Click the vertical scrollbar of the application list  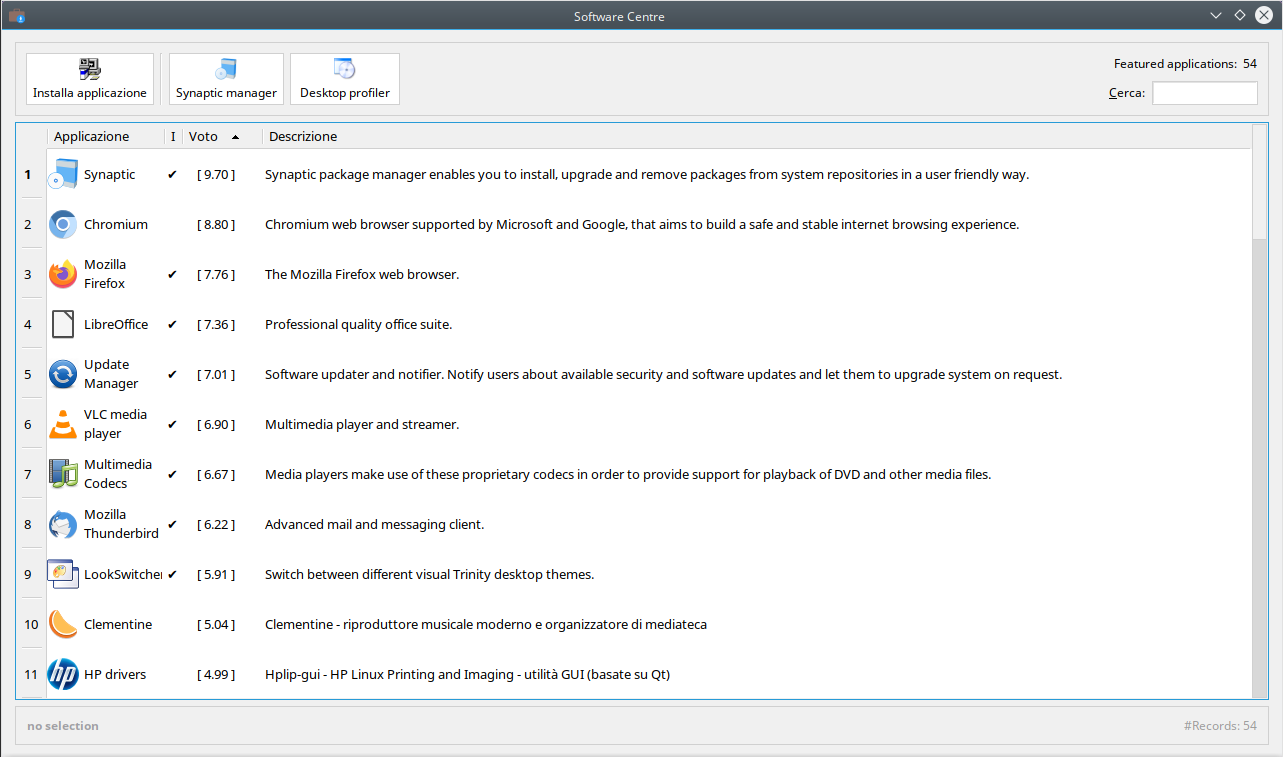click(1259, 410)
